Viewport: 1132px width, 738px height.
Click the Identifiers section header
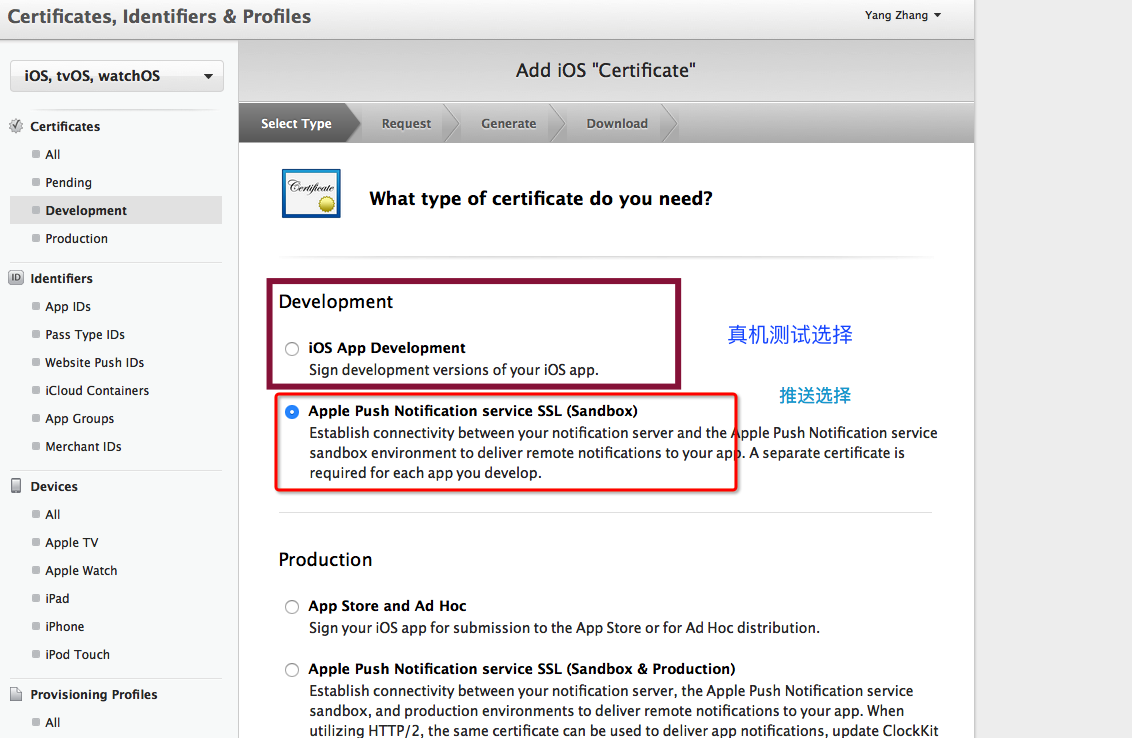(61, 278)
